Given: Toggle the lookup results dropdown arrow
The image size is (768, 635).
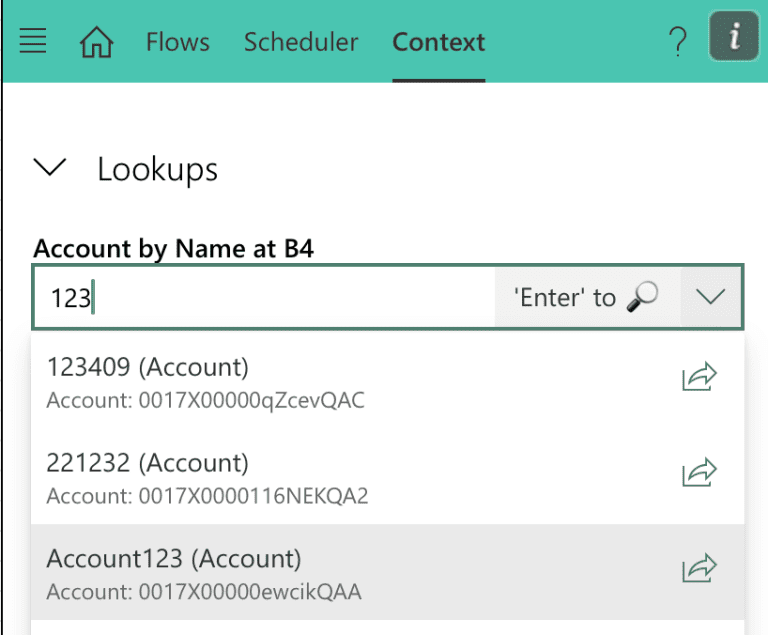Looking at the screenshot, I should 711,297.
